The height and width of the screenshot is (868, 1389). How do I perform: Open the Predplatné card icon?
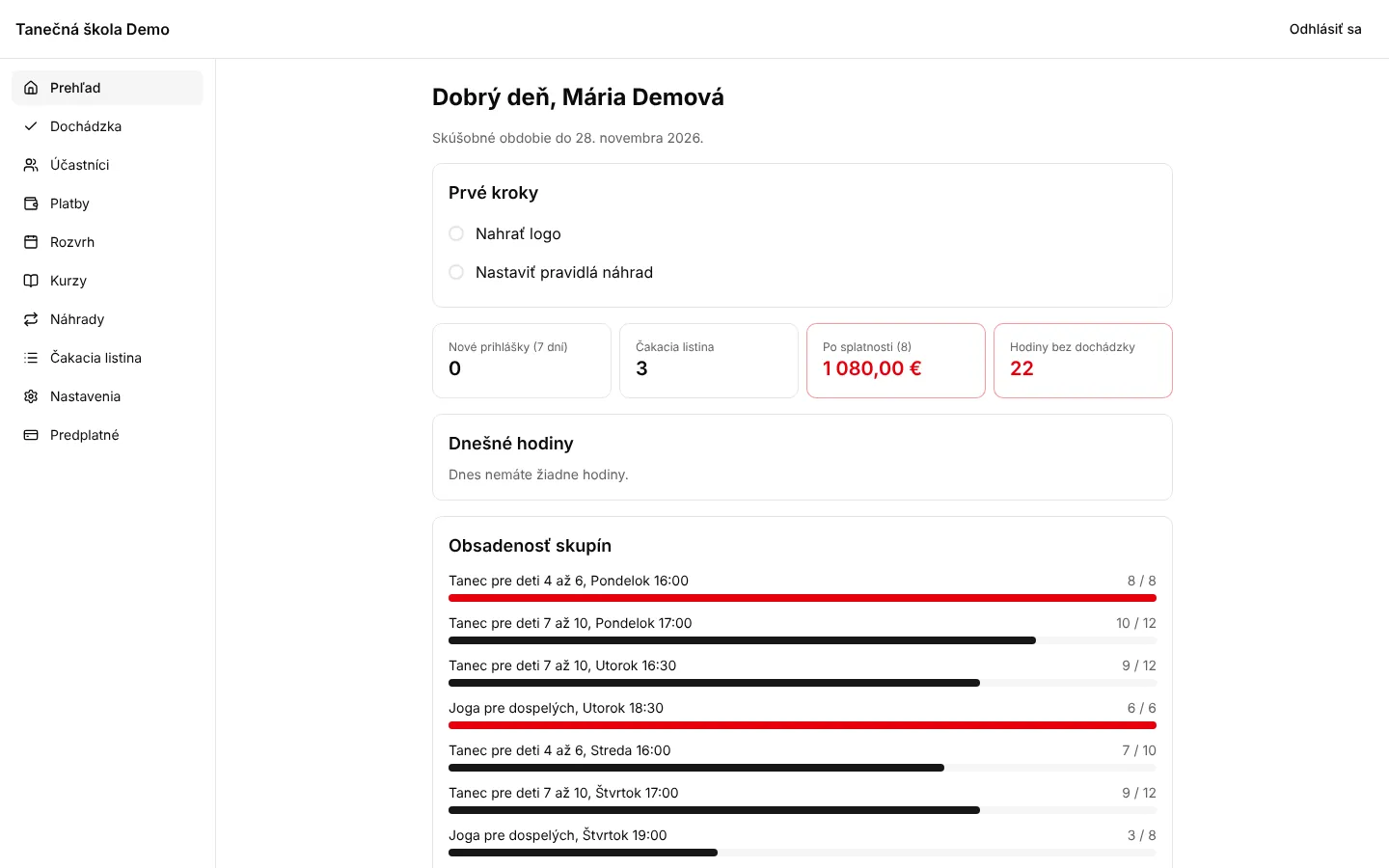31,435
